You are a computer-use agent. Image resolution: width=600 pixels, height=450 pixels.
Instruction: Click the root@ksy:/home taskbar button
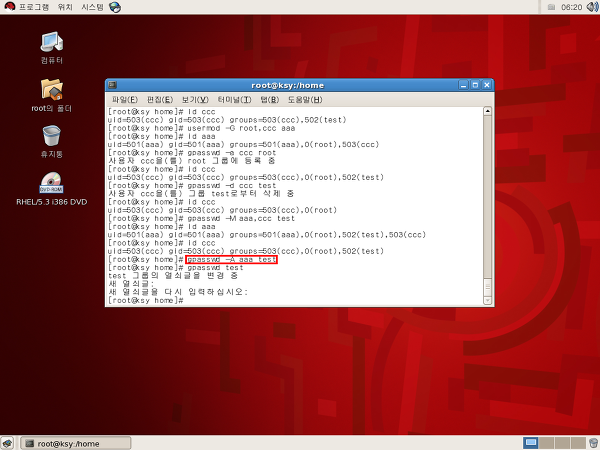(x=76, y=443)
